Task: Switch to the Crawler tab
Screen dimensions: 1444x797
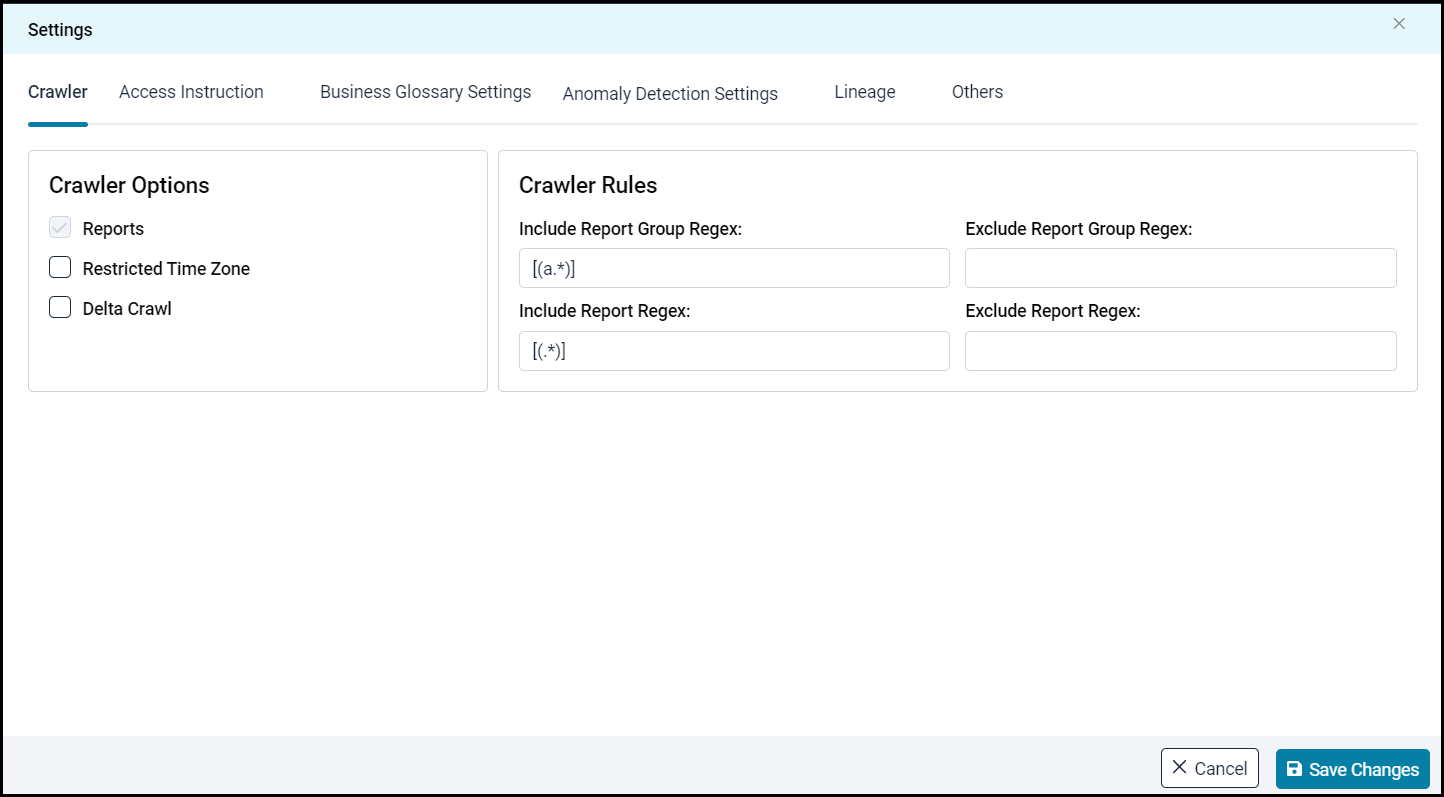Action: coord(58,92)
